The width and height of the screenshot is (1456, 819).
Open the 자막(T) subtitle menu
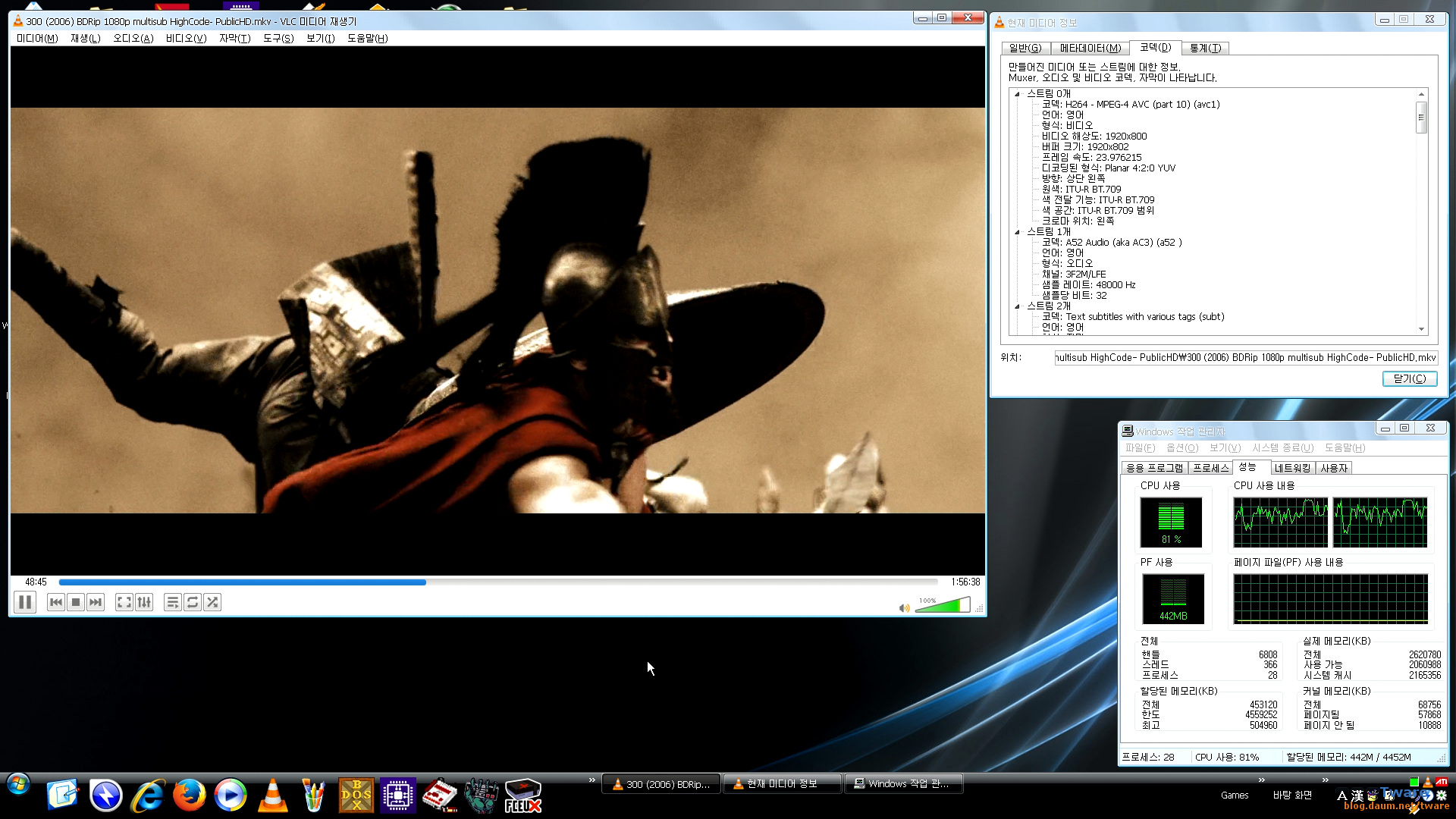[234, 39]
